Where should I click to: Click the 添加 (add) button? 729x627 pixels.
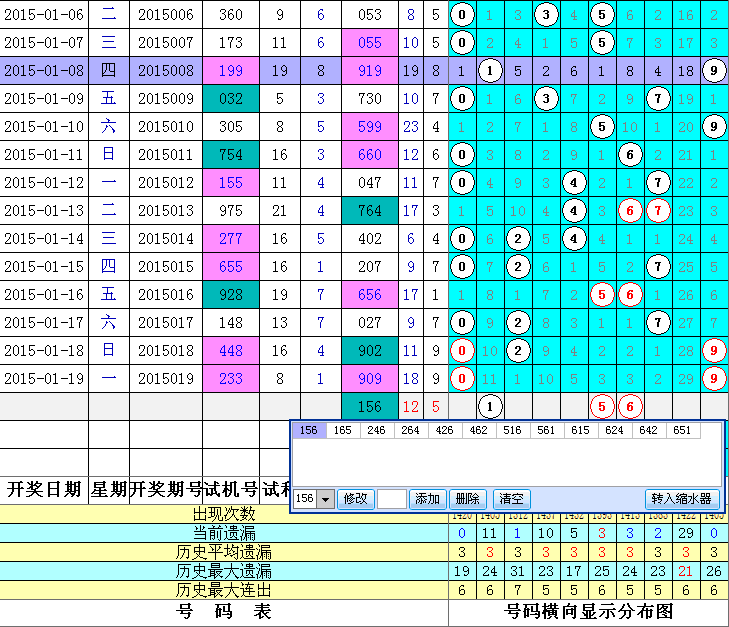[427, 499]
